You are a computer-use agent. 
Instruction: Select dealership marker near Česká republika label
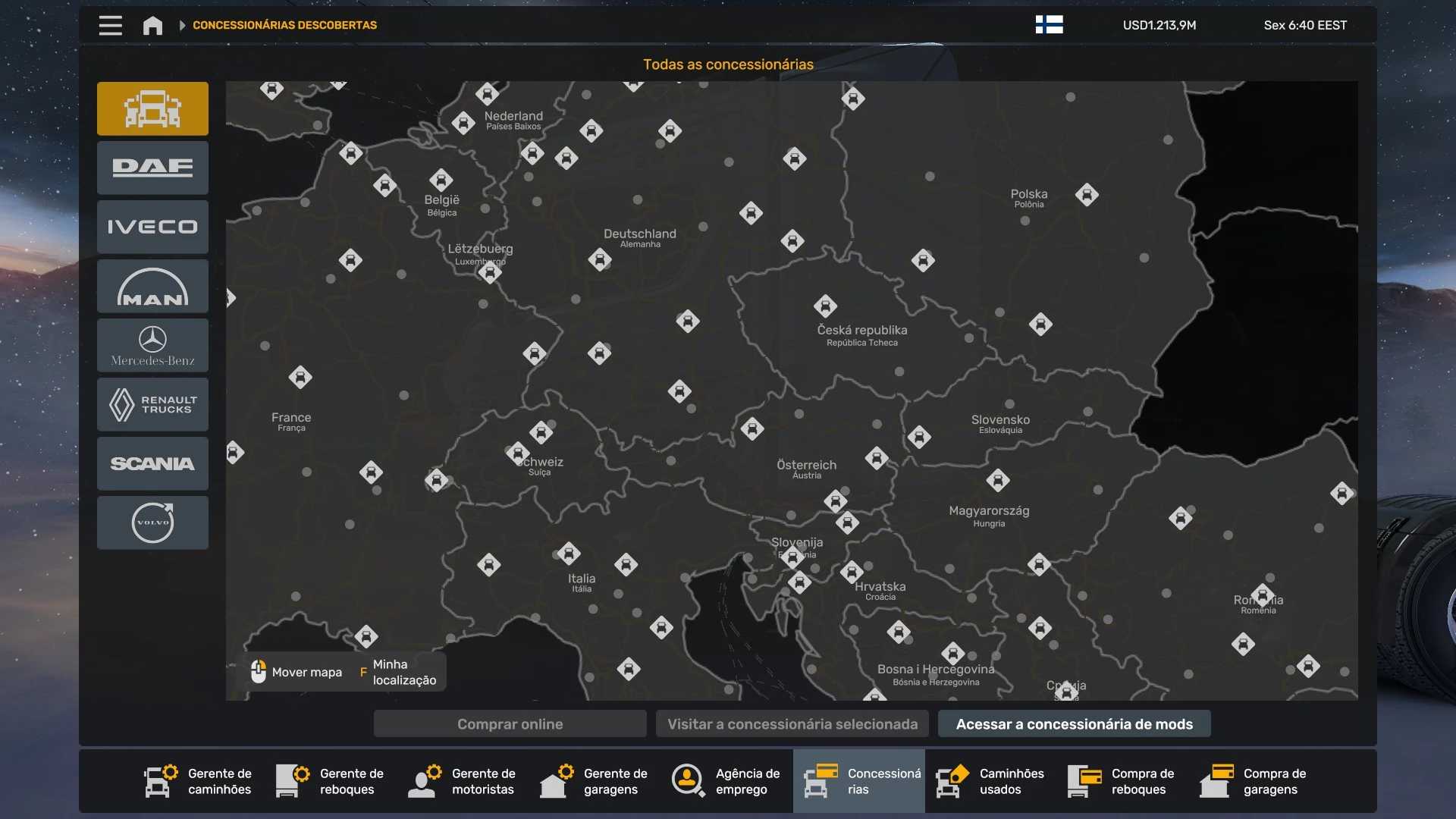click(x=825, y=306)
